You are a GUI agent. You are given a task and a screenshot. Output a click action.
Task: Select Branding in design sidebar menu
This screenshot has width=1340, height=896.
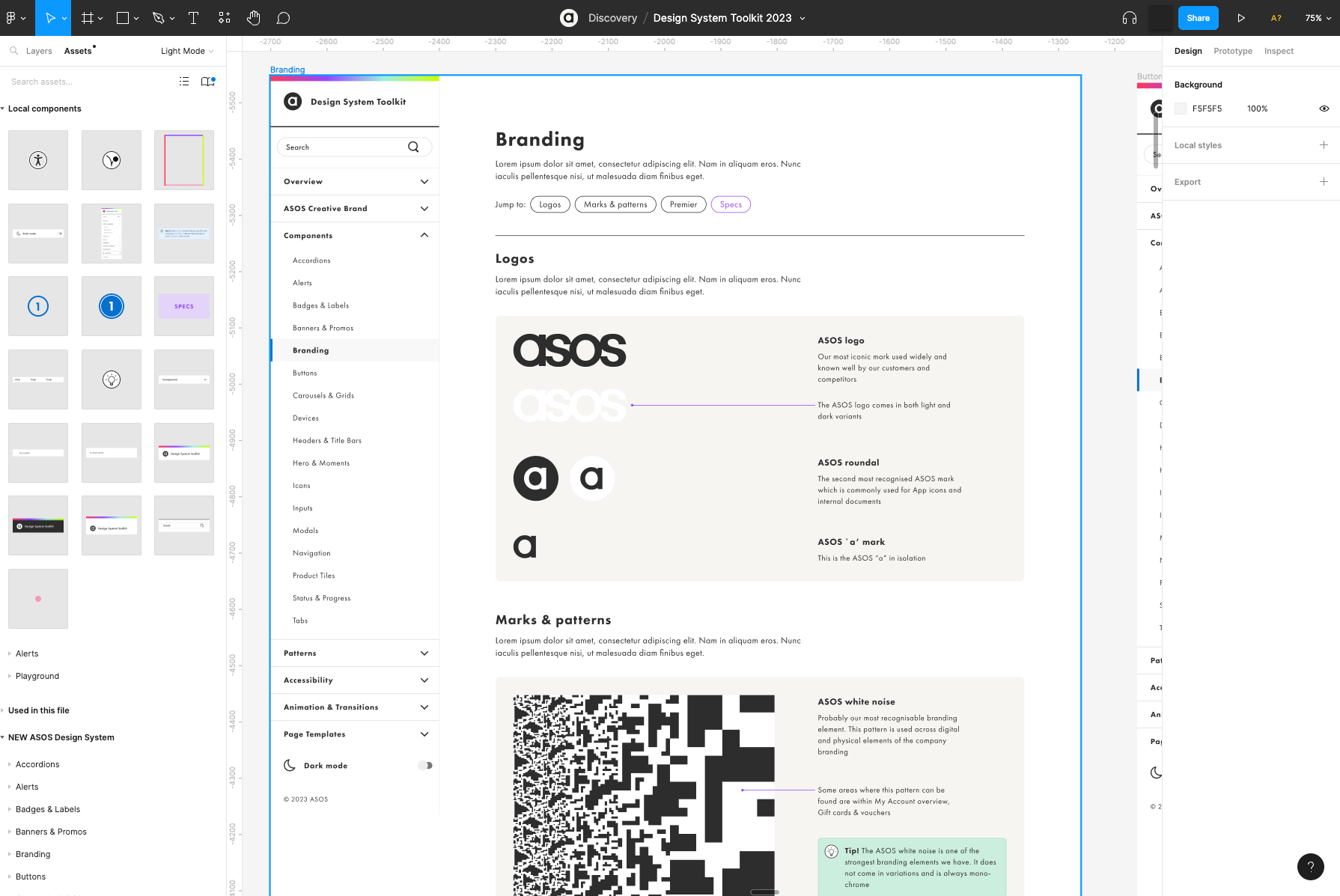[x=355, y=350]
